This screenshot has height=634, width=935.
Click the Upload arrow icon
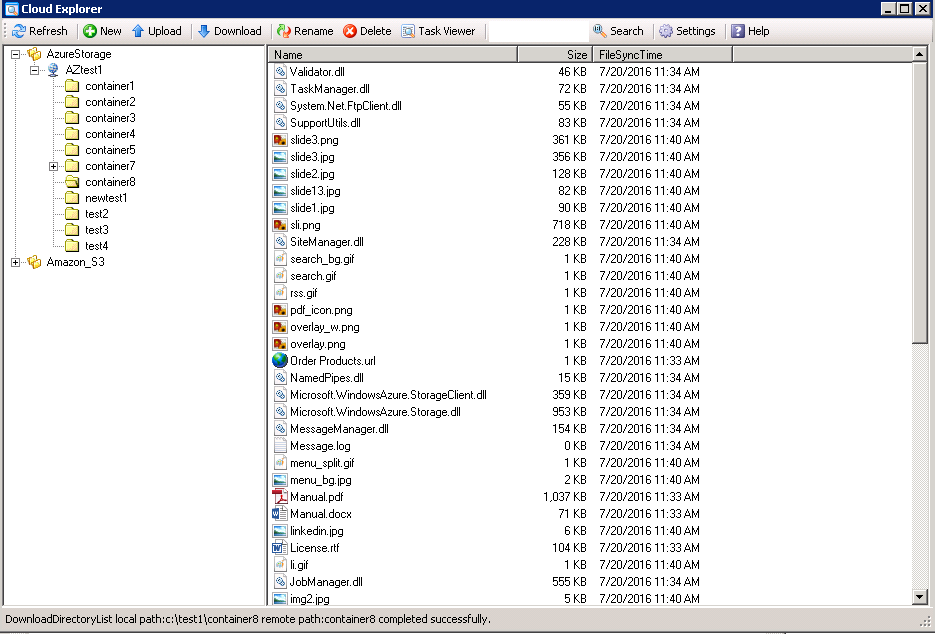[x=138, y=31]
